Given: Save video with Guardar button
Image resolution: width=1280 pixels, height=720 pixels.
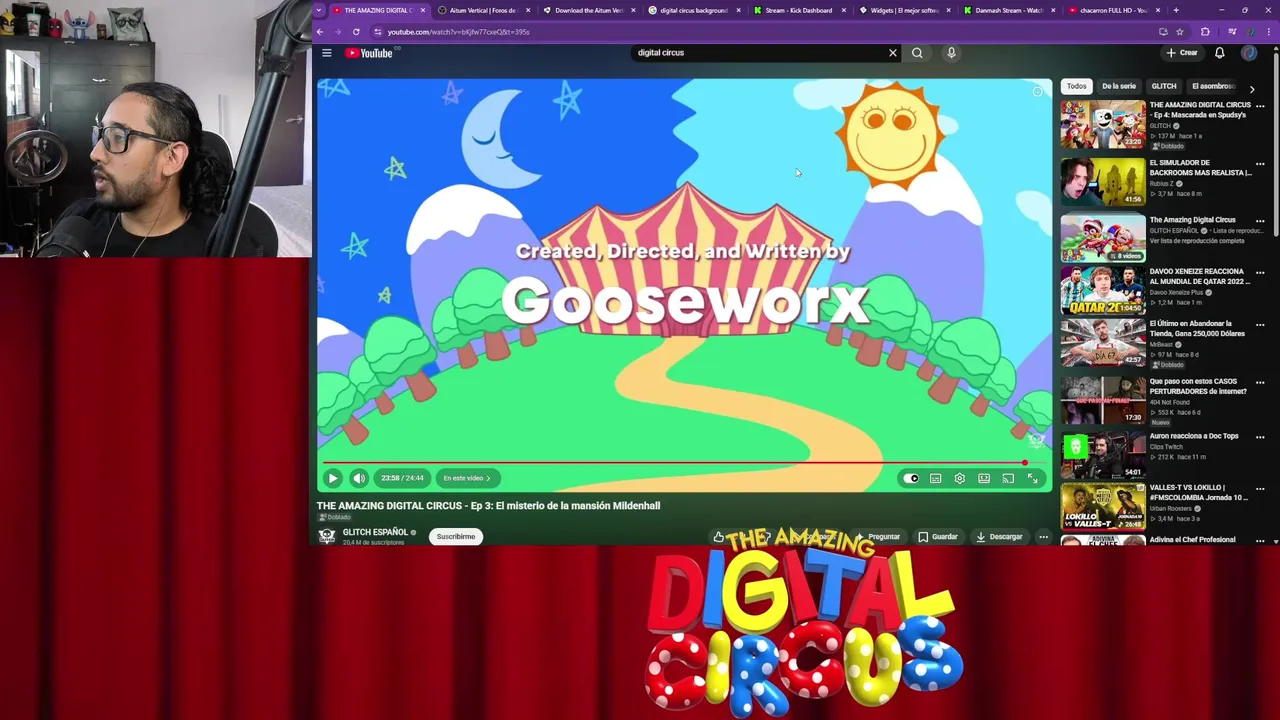Looking at the screenshot, I should point(938,537).
